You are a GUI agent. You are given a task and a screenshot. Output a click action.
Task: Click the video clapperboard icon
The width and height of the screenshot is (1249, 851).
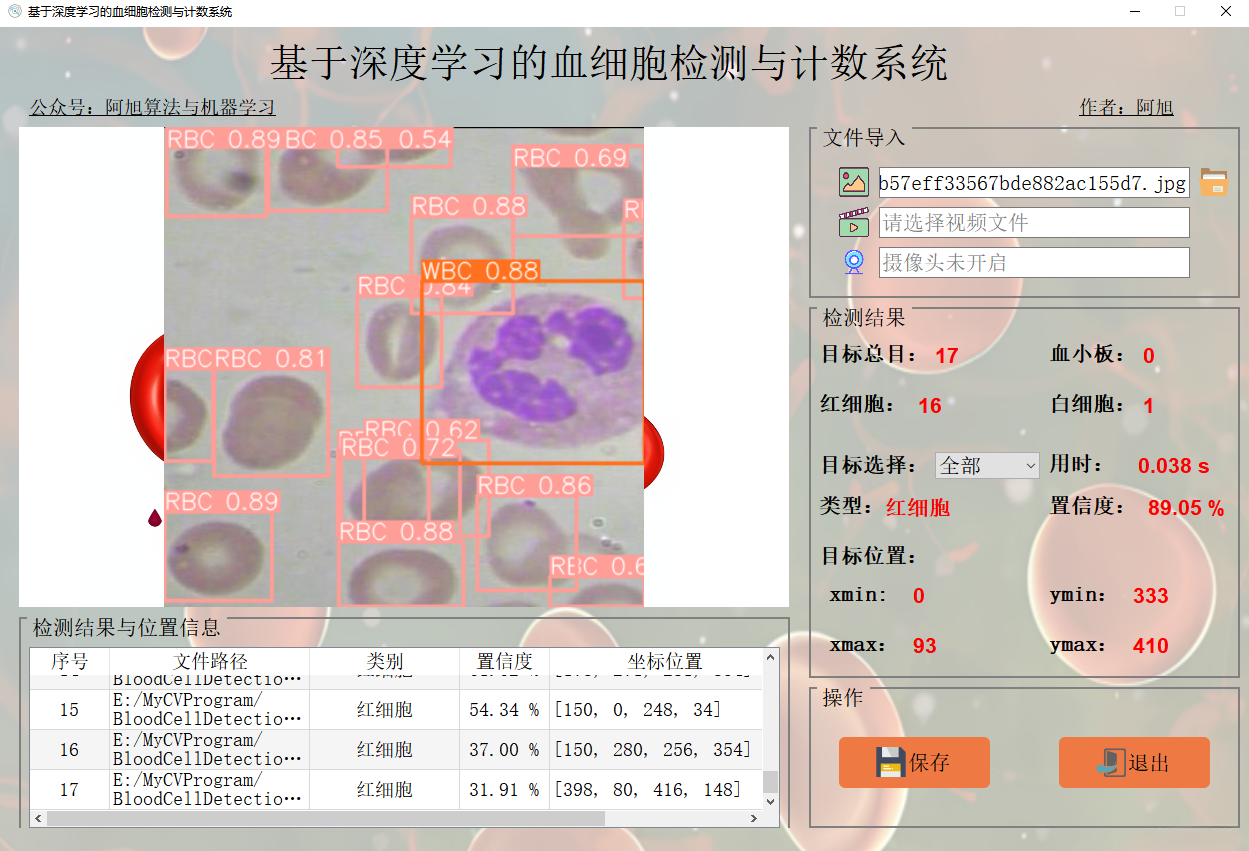(x=853, y=222)
